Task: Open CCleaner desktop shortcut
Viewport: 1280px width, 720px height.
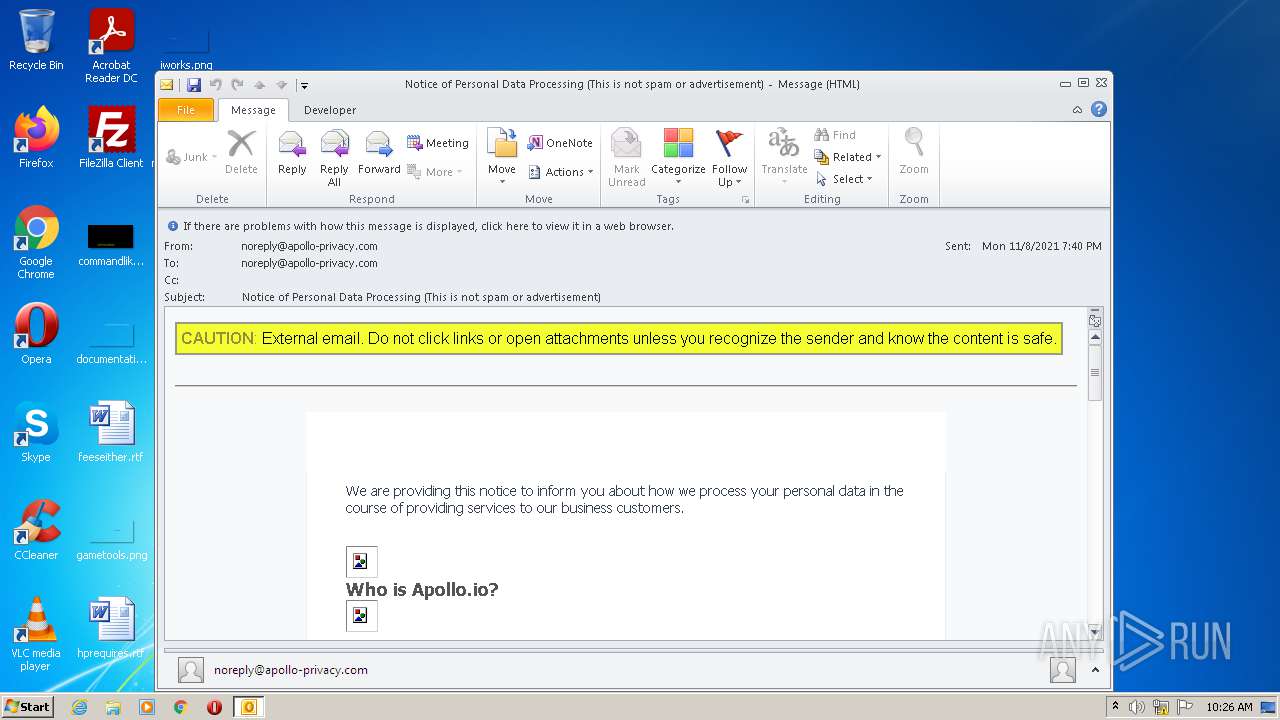Action: click(36, 530)
